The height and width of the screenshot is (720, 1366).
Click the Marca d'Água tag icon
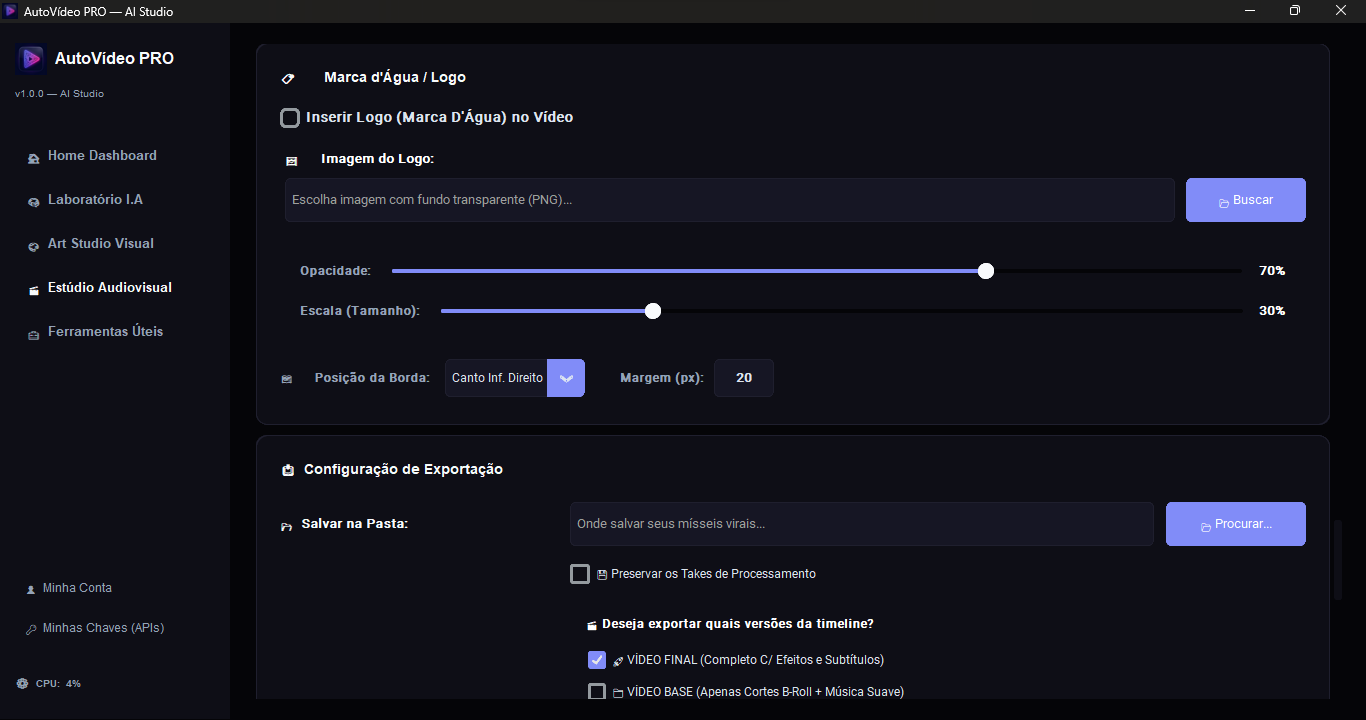tap(288, 78)
